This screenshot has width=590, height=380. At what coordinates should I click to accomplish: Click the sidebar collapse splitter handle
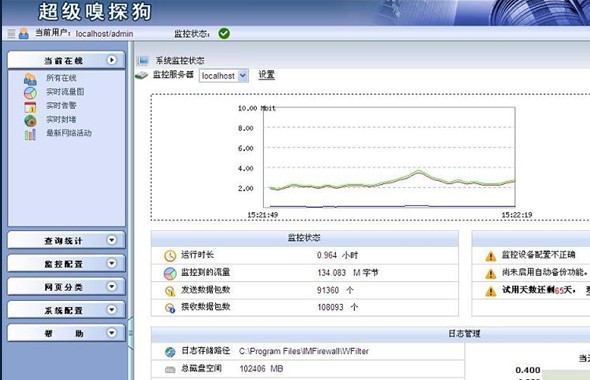click(131, 333)
